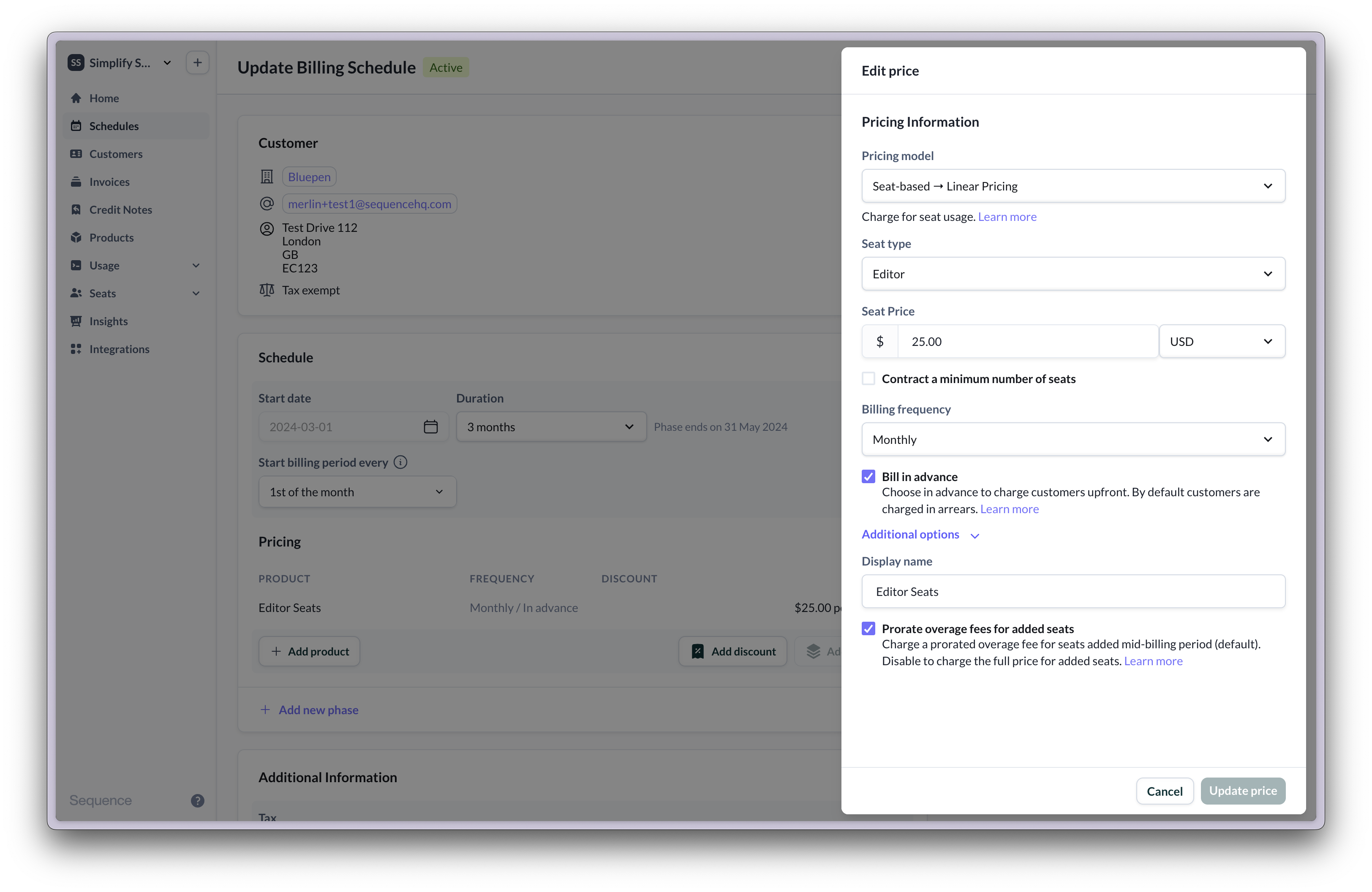
Task: Select the Integrations icon
Action: (77, 348)
